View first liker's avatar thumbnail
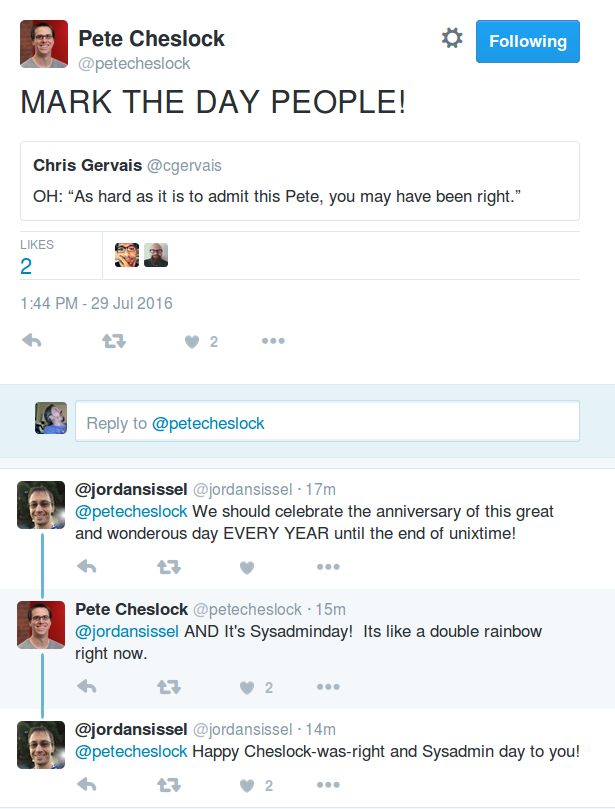This screenshot has height=809, width=615. 127,255
